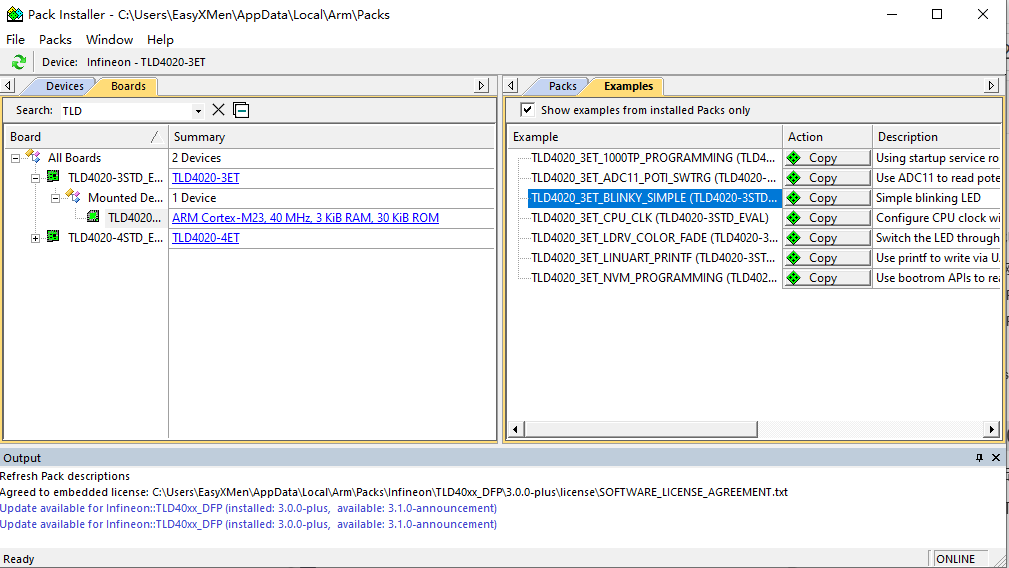Click the Action column header

click(828, 136)
